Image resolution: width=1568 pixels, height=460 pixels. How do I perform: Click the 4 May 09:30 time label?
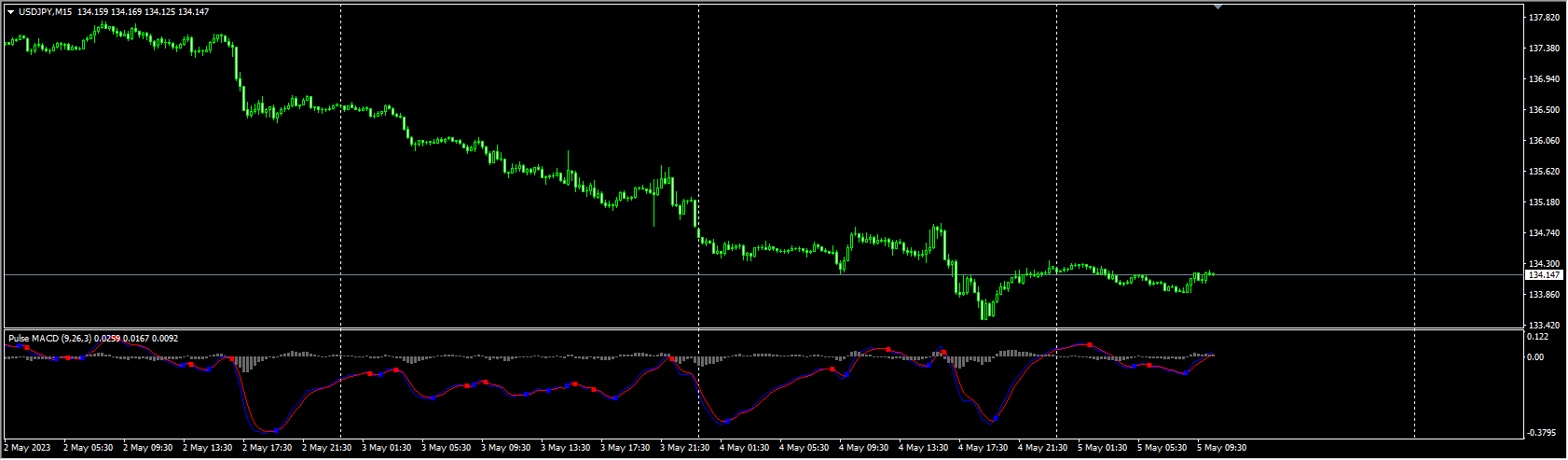click(864, 448)
